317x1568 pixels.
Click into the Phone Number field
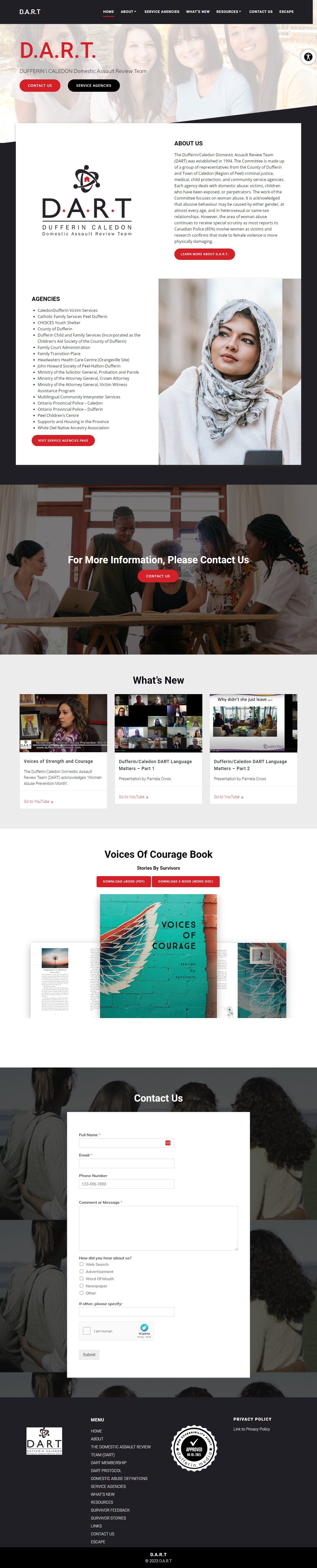click(x=126, y=1184)
